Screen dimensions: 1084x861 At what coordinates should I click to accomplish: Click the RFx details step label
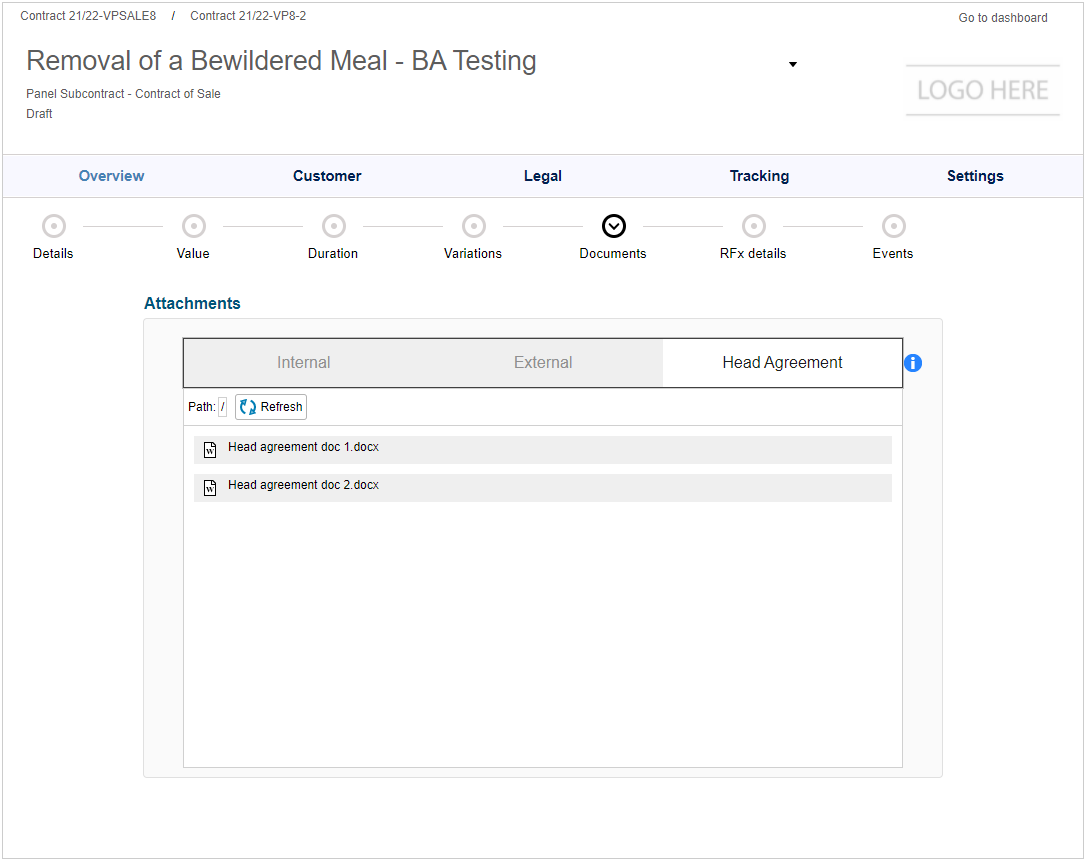click(753, 253)
